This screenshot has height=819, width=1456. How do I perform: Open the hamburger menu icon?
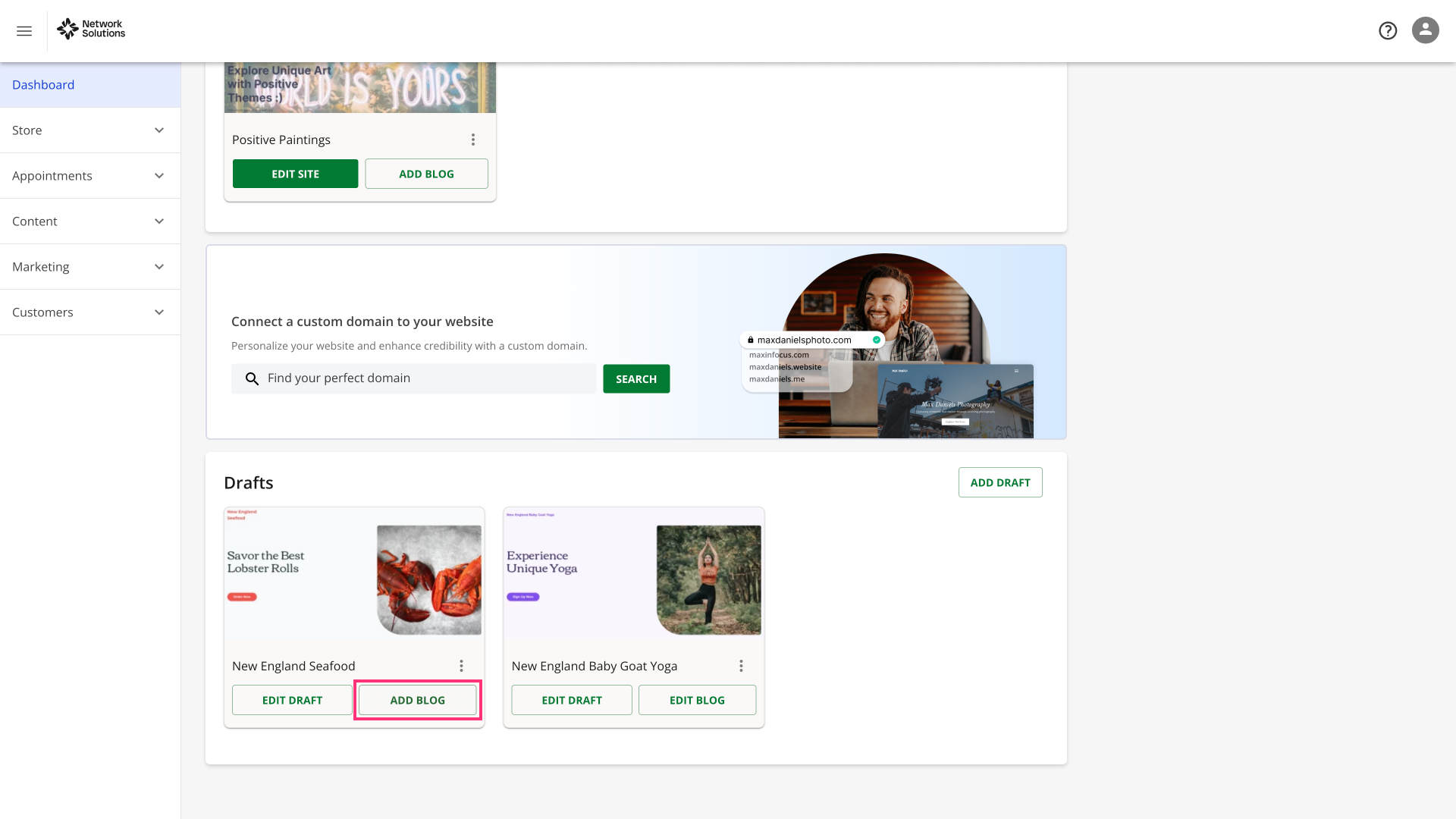[24, 31]
